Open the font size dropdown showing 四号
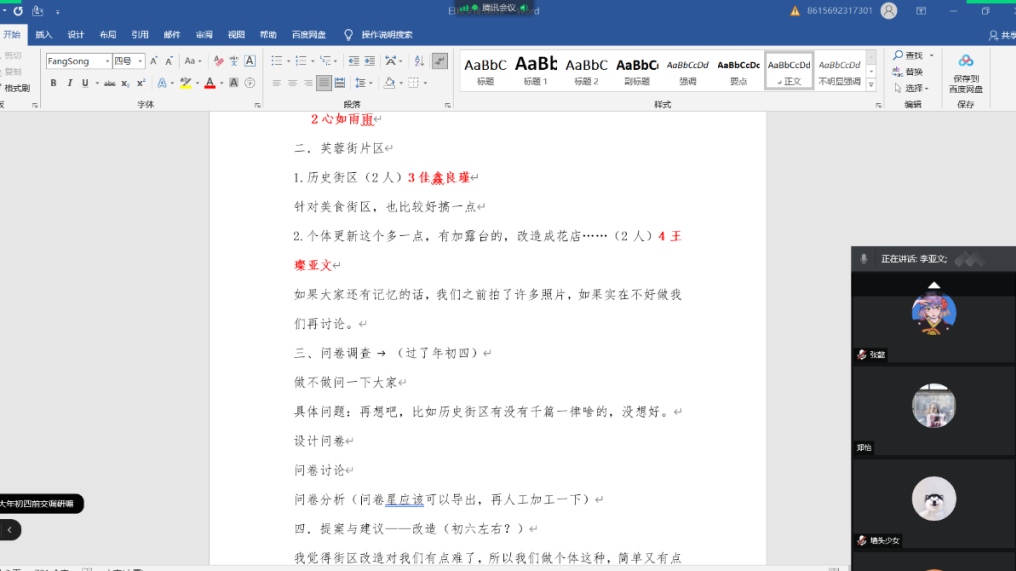The height and width of the screenshot is (571, 1016). click(x=141, y=61)
